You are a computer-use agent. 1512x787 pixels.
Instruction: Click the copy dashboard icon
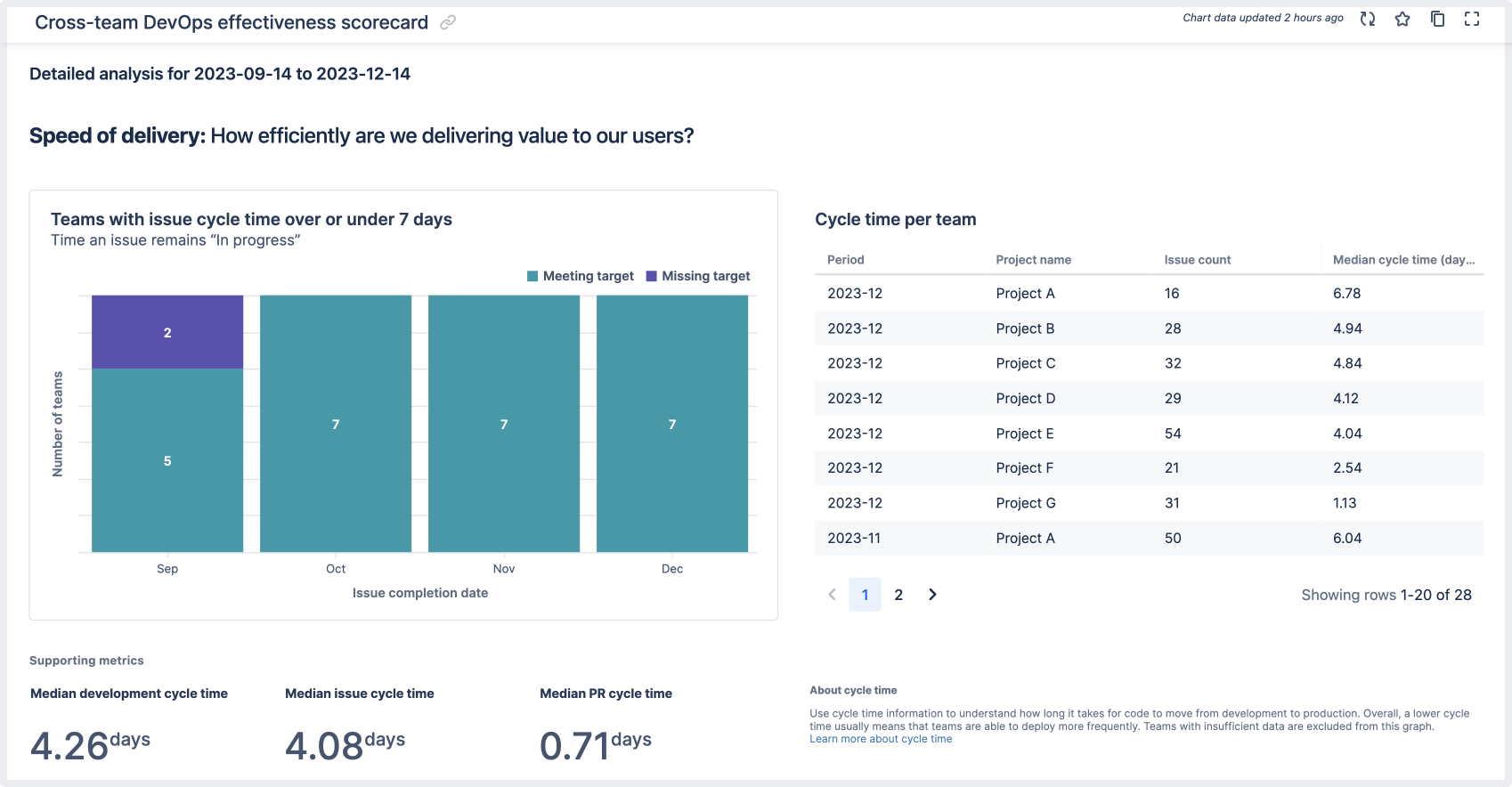click(1437, 19)
